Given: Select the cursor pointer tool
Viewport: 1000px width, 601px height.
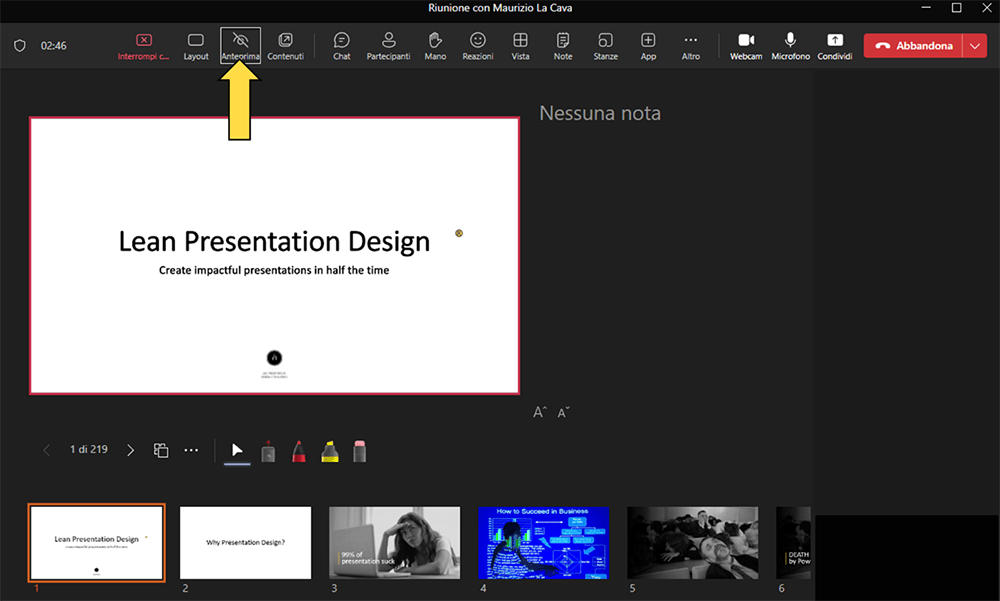Looking at the screenshot, I should click(237, 451).
